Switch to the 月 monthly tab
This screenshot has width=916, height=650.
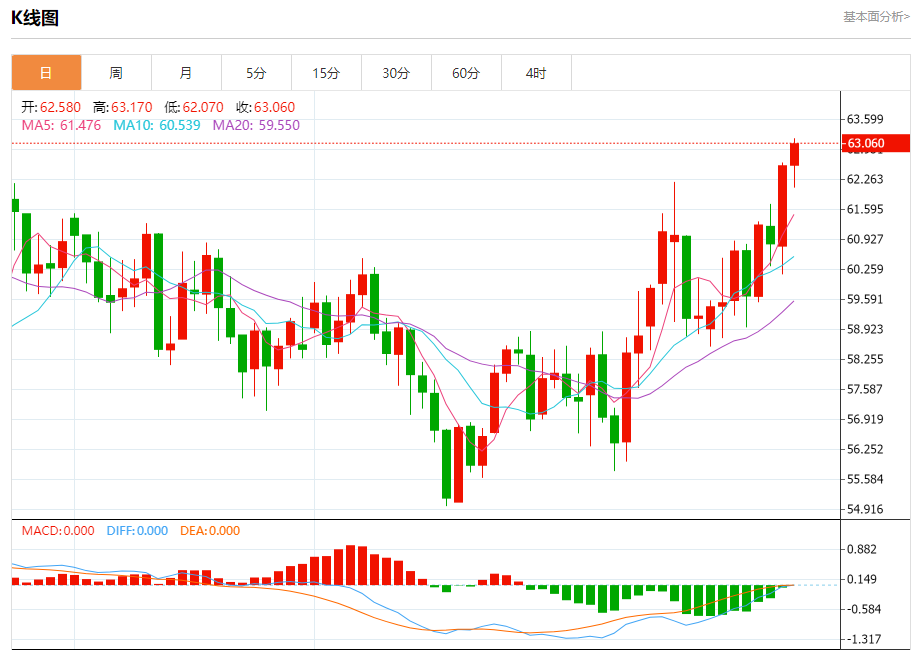186,73
